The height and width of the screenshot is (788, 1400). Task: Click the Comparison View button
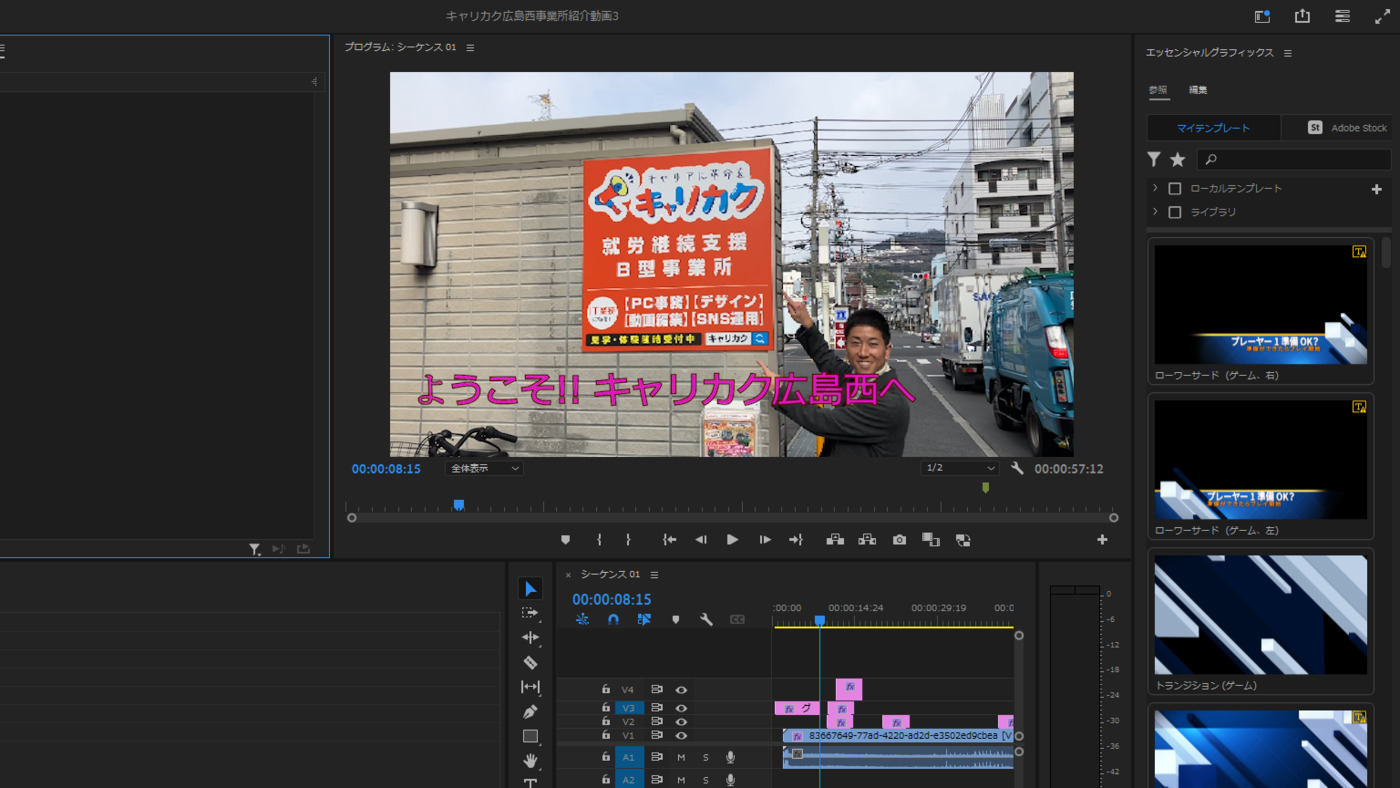(931, 540)
